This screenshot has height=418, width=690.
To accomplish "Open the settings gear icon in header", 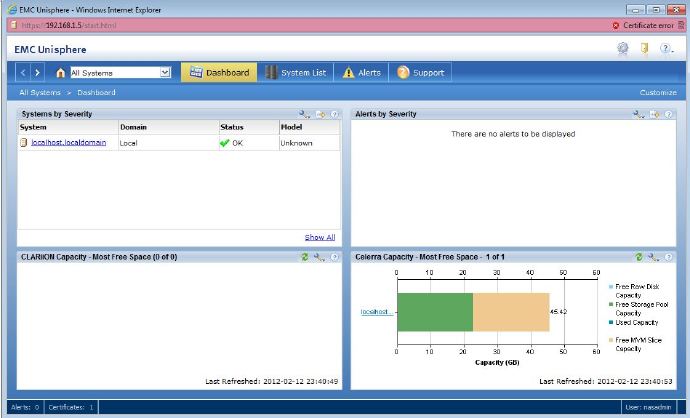I will tap(623, 48).
